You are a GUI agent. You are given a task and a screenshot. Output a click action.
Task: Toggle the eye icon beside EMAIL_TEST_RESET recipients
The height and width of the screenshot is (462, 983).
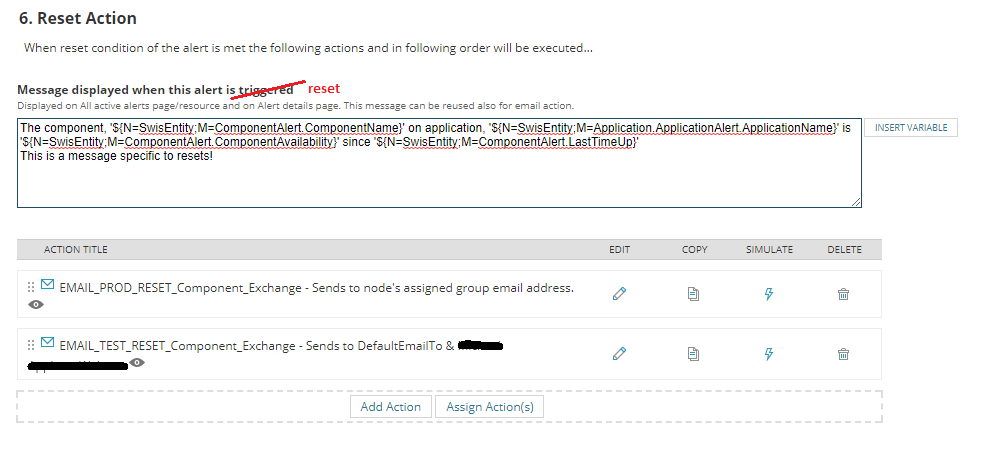(x=137, y=363)
